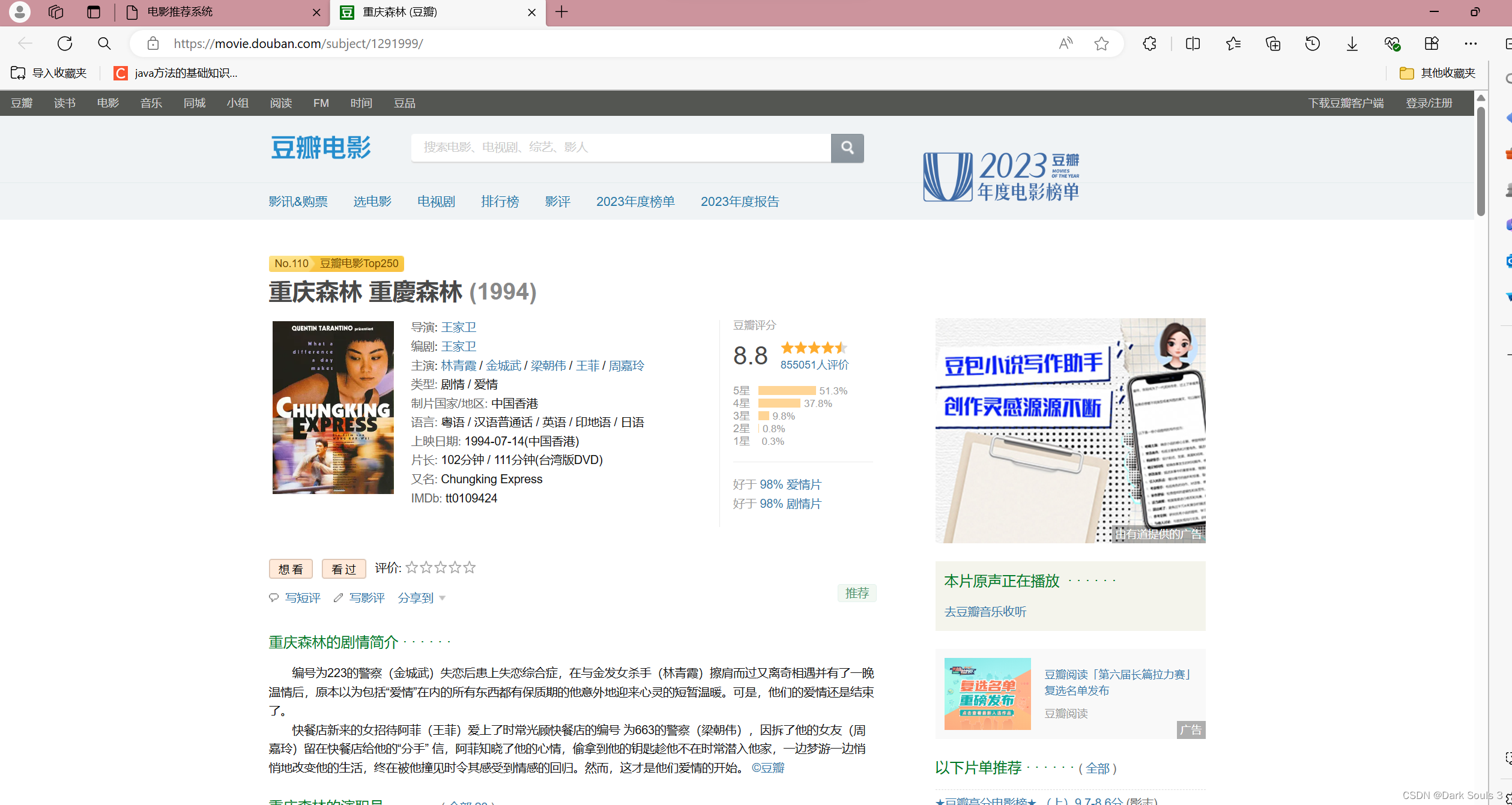Screen dimensions: 1512x805
Task: Open the 排行榜 navigation item
Action: pyautogui.click(x=500, y=202)
